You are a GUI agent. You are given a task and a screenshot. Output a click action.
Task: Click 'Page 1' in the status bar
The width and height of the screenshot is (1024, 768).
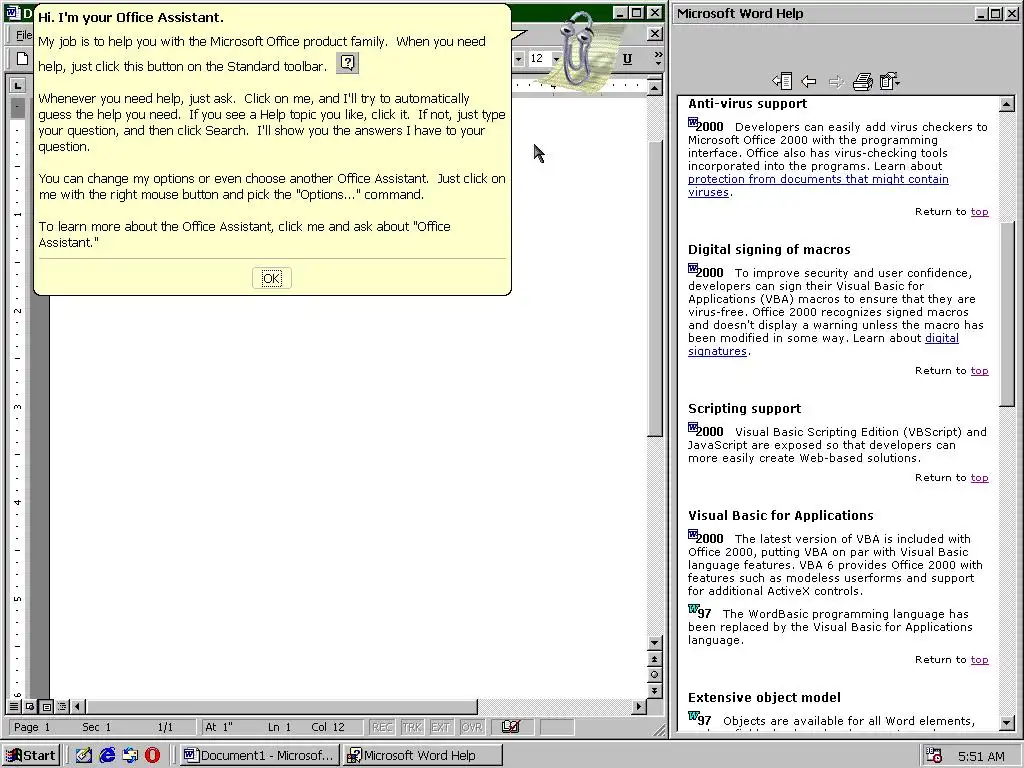coord(32,727)
